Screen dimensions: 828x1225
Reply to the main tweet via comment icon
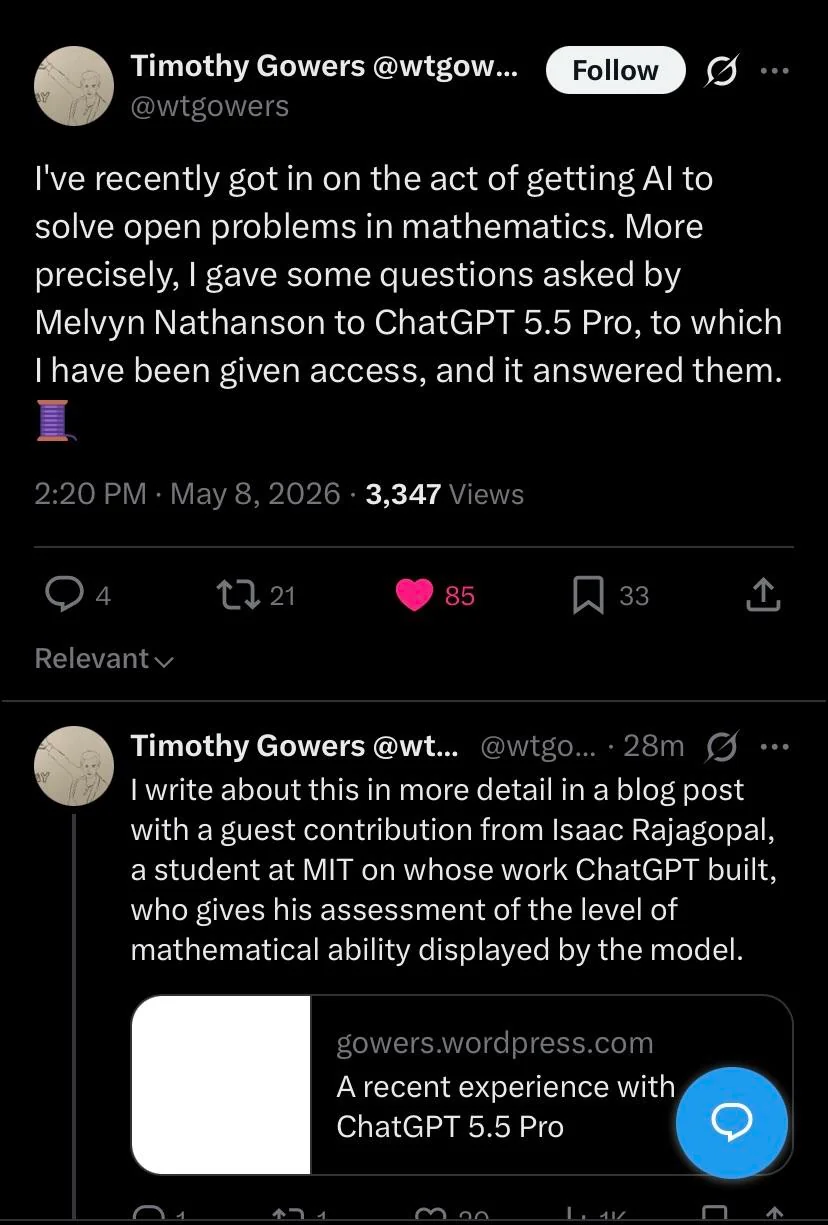click(x=65, y=595)
